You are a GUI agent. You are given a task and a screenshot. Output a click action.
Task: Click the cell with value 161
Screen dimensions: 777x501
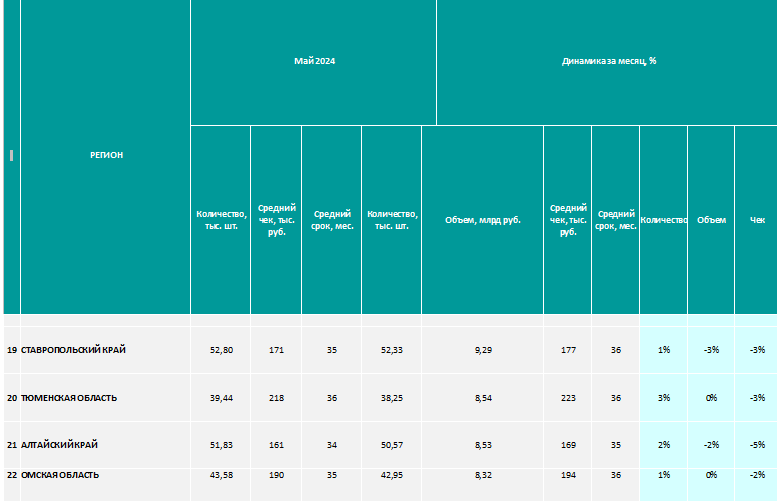276,445
